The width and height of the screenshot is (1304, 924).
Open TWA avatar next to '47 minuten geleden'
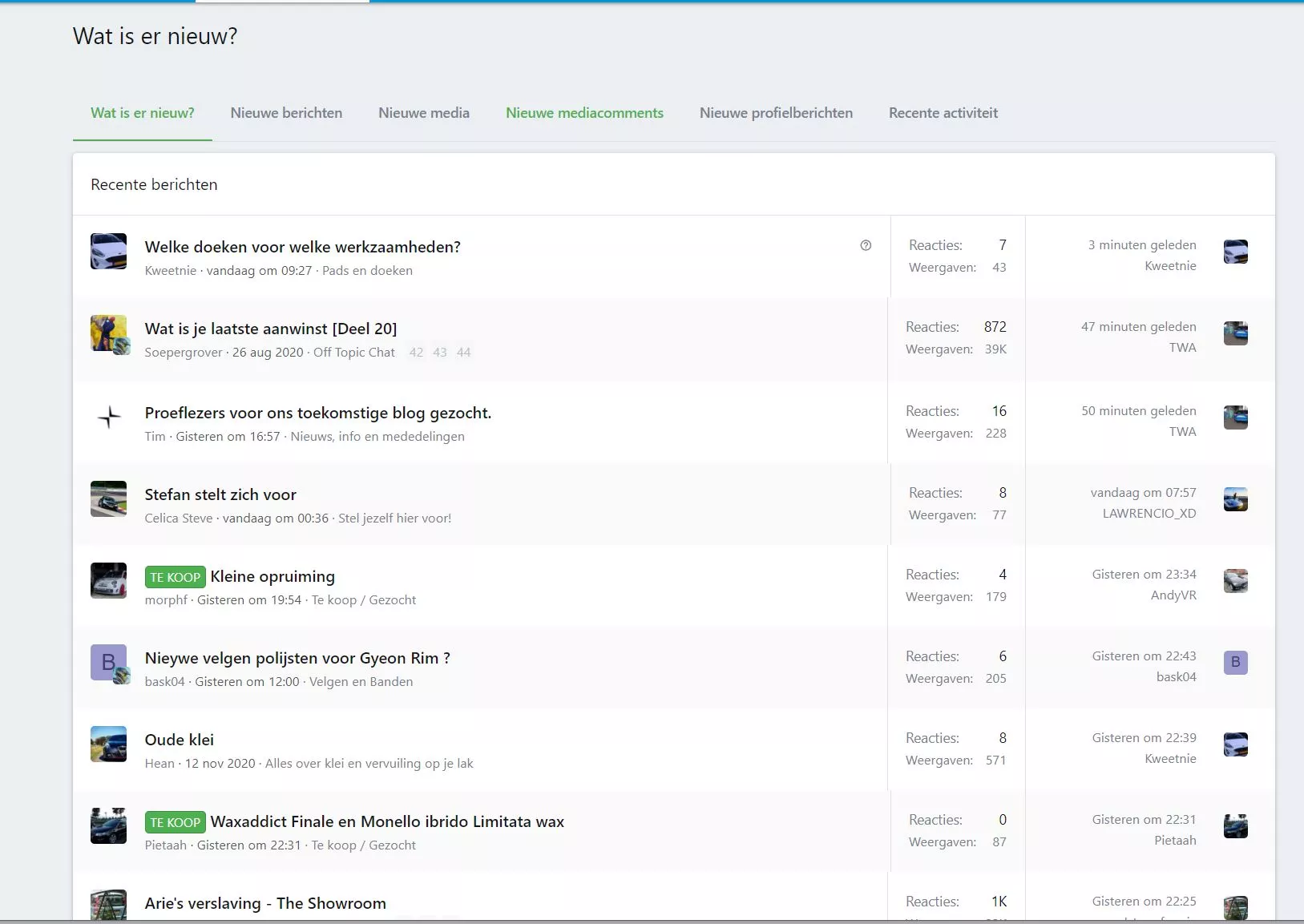pyautogui.click(x=1236, y=333)
